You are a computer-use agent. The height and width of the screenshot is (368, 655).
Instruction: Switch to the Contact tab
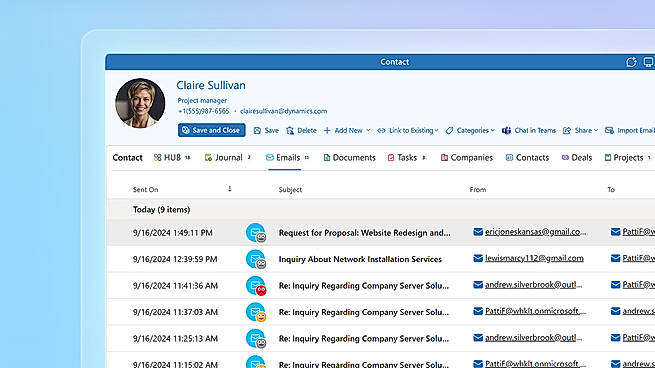point(127,157)
